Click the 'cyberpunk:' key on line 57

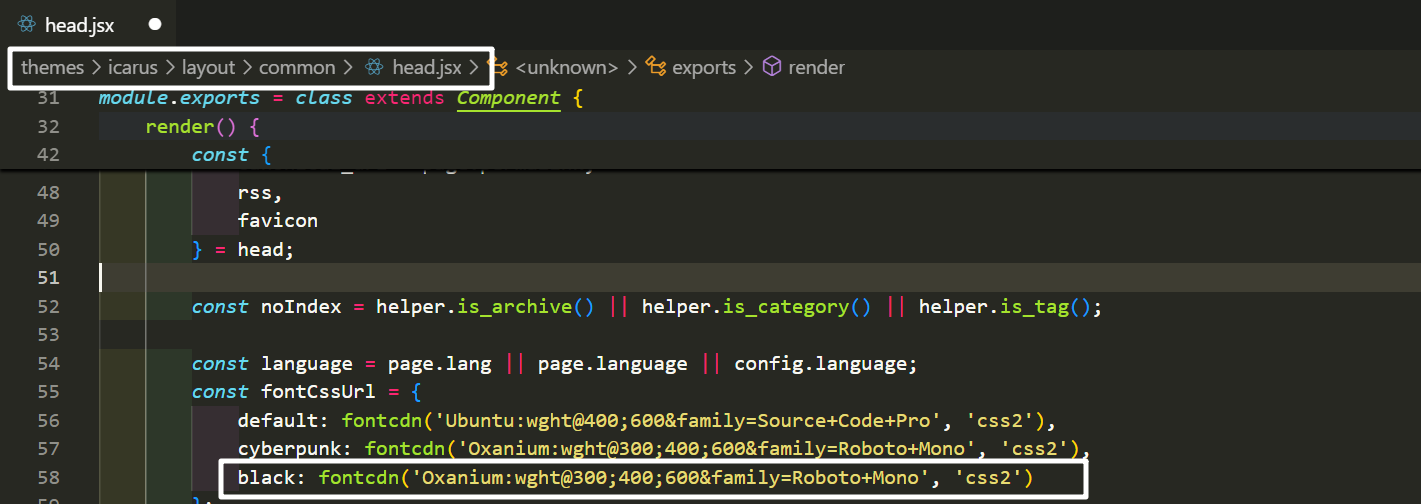click(x=295, y=449)
